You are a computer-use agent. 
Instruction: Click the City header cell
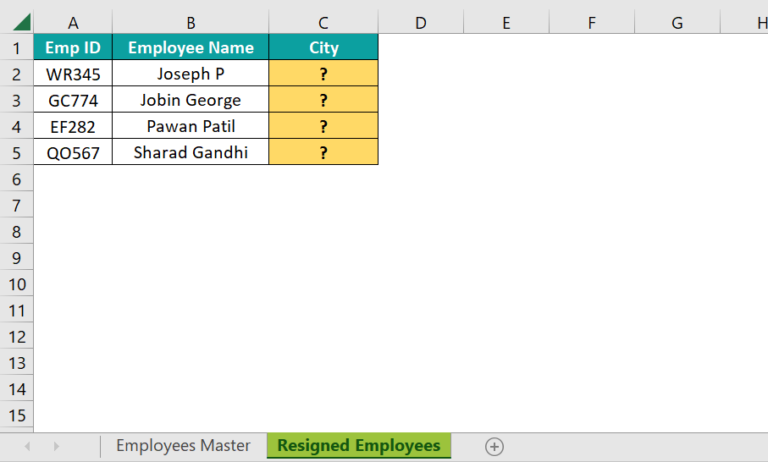click(x=323, y=48)
